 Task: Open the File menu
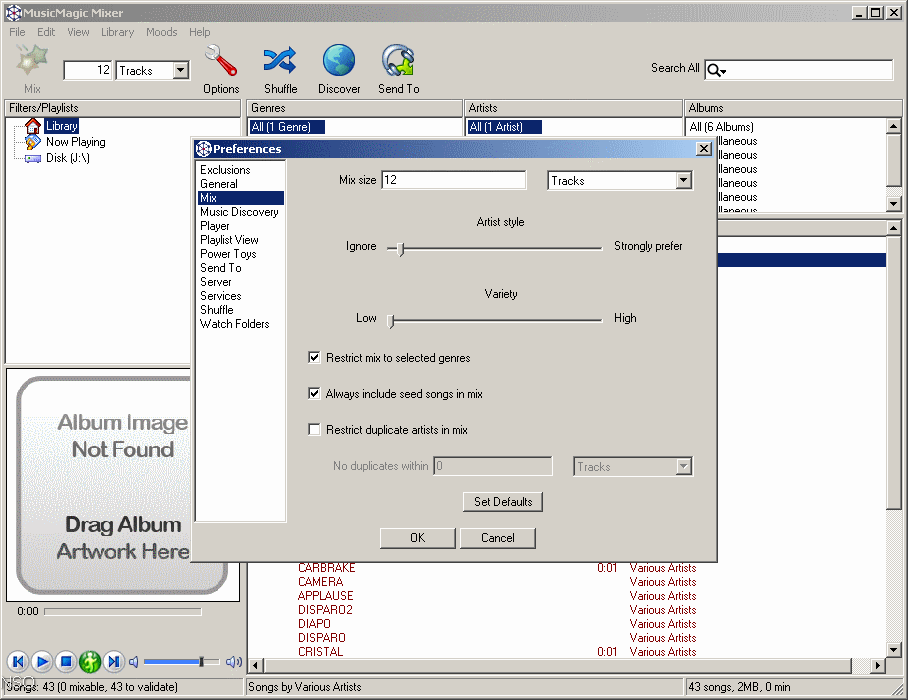pyautogui.click(x=17, y=32)
